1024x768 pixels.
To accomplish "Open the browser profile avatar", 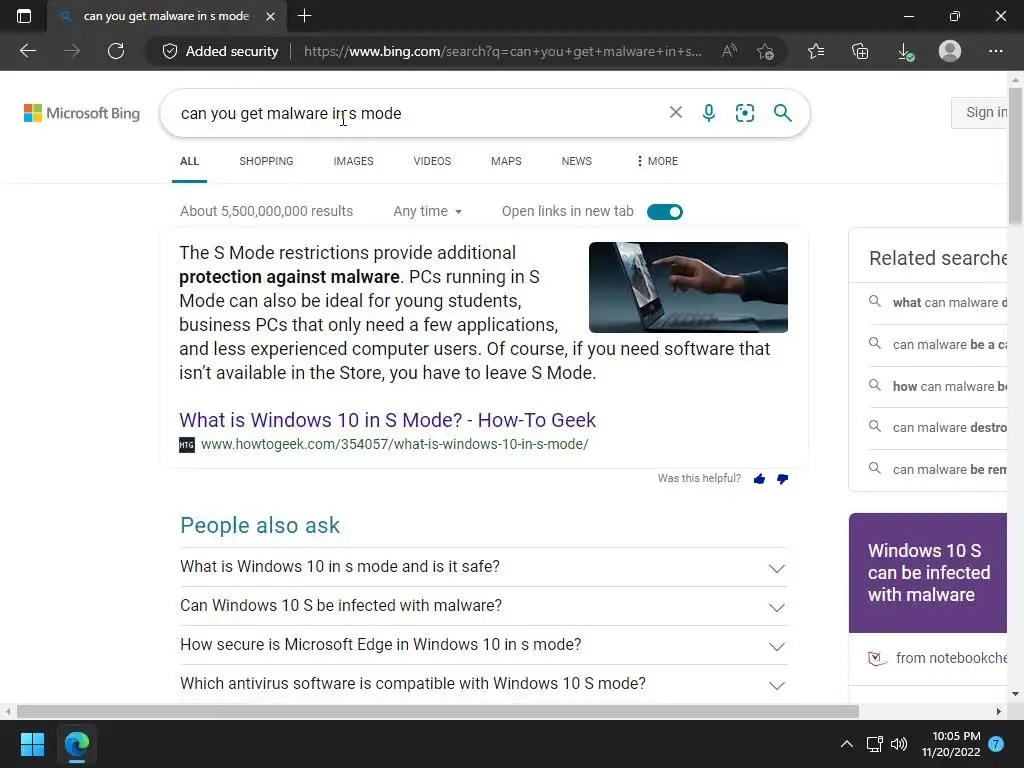I will click(950, 51).
